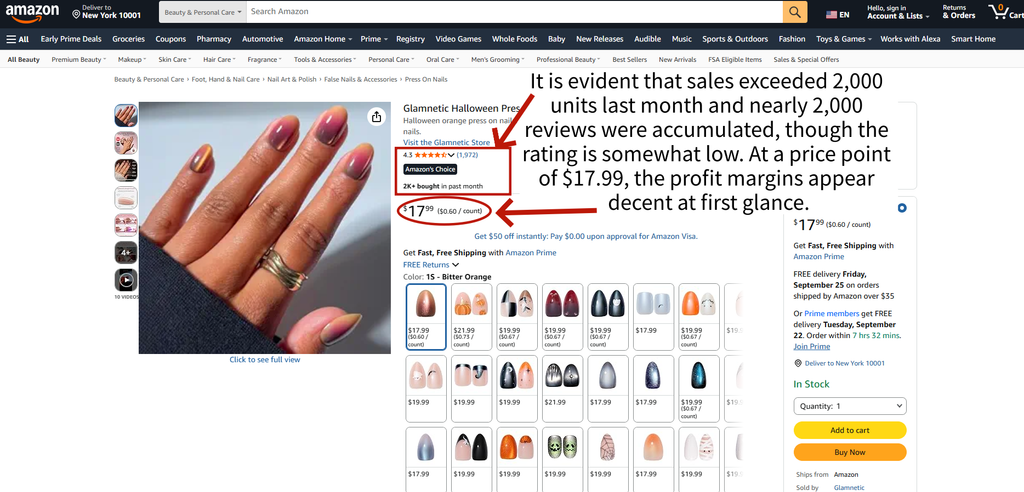Screen dimensions: 1024x492
Task: Click the Press On Nails breadcrumb
Action: coord(426,79)
